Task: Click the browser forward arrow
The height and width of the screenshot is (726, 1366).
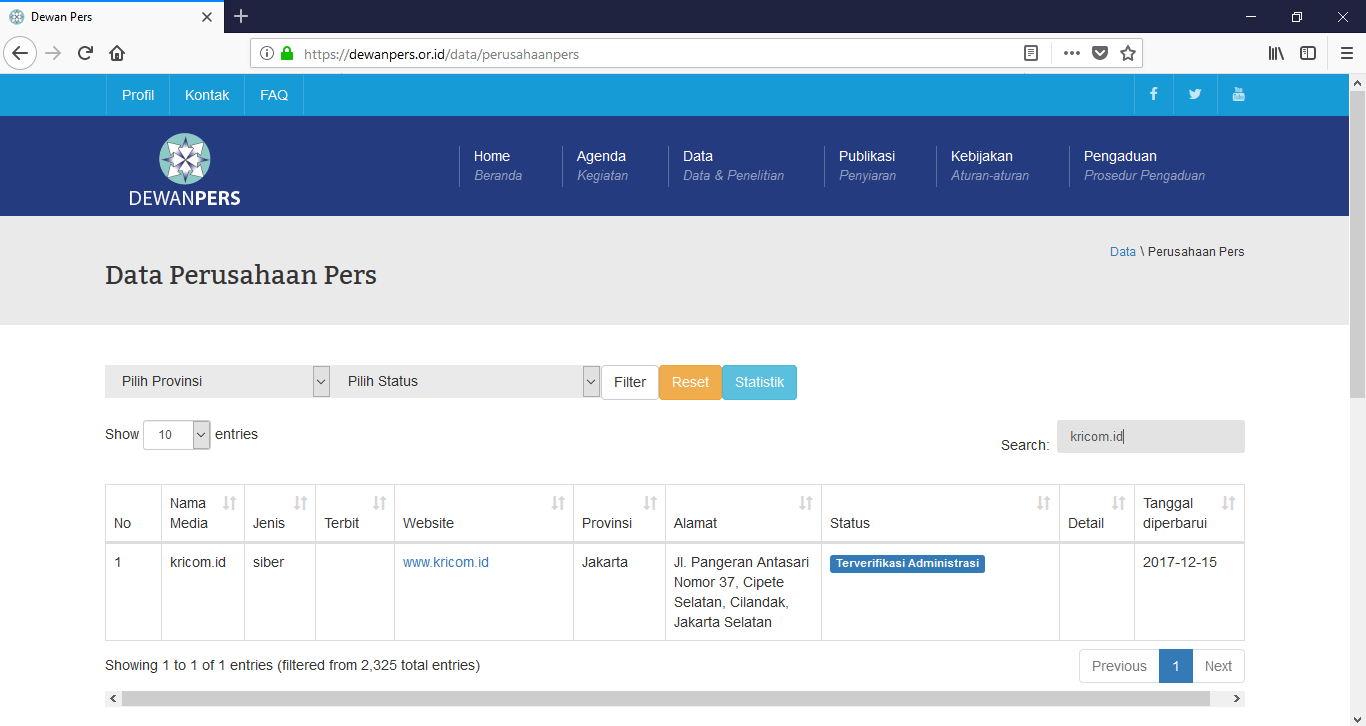Action: click(53, 53)
